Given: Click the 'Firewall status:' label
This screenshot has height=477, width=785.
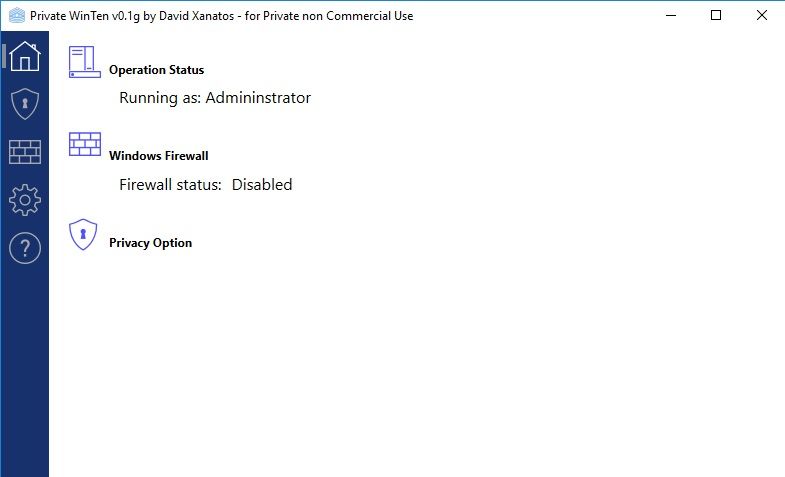Looking at the screenshot, I should point(170,185).
